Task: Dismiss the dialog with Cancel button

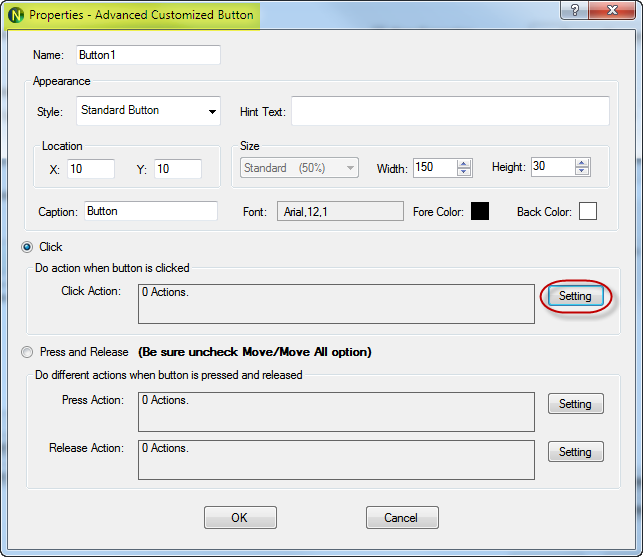Action: [402, 518]
